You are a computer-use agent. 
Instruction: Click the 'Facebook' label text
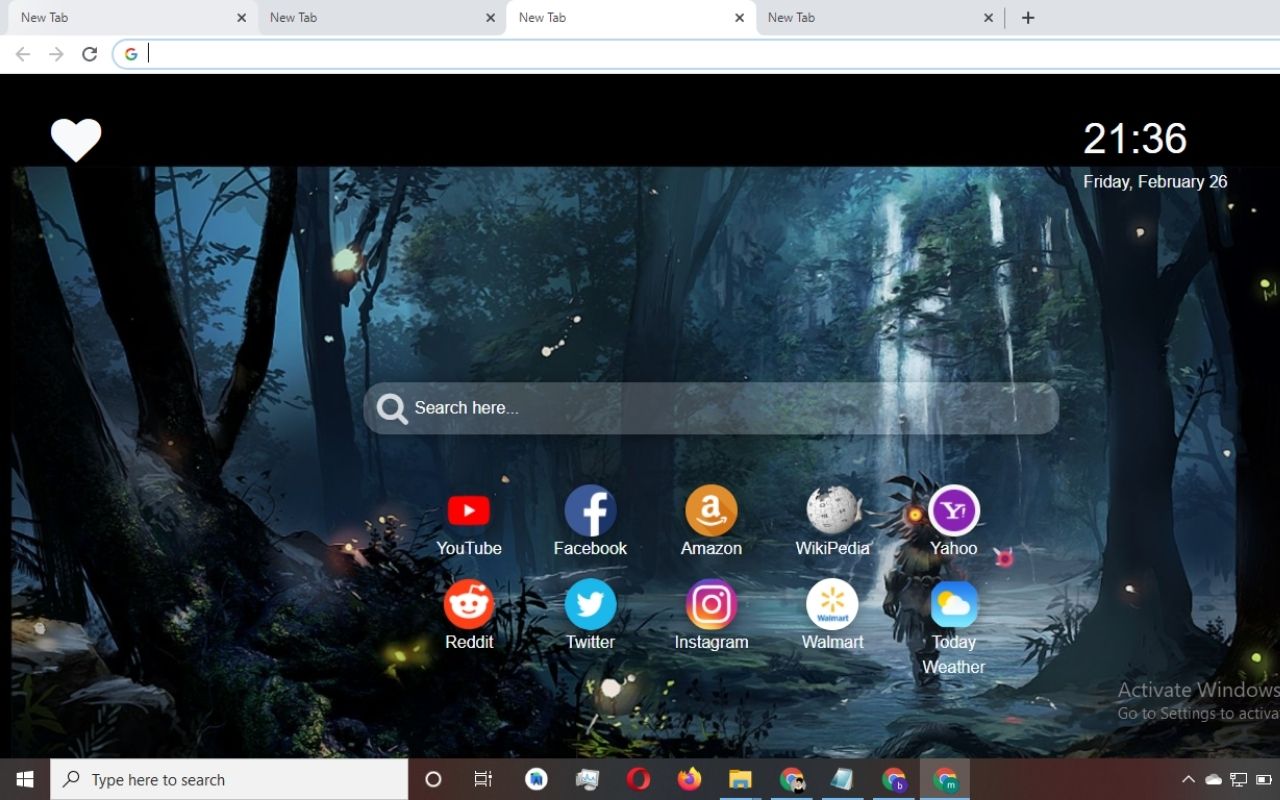click(590, 548)
